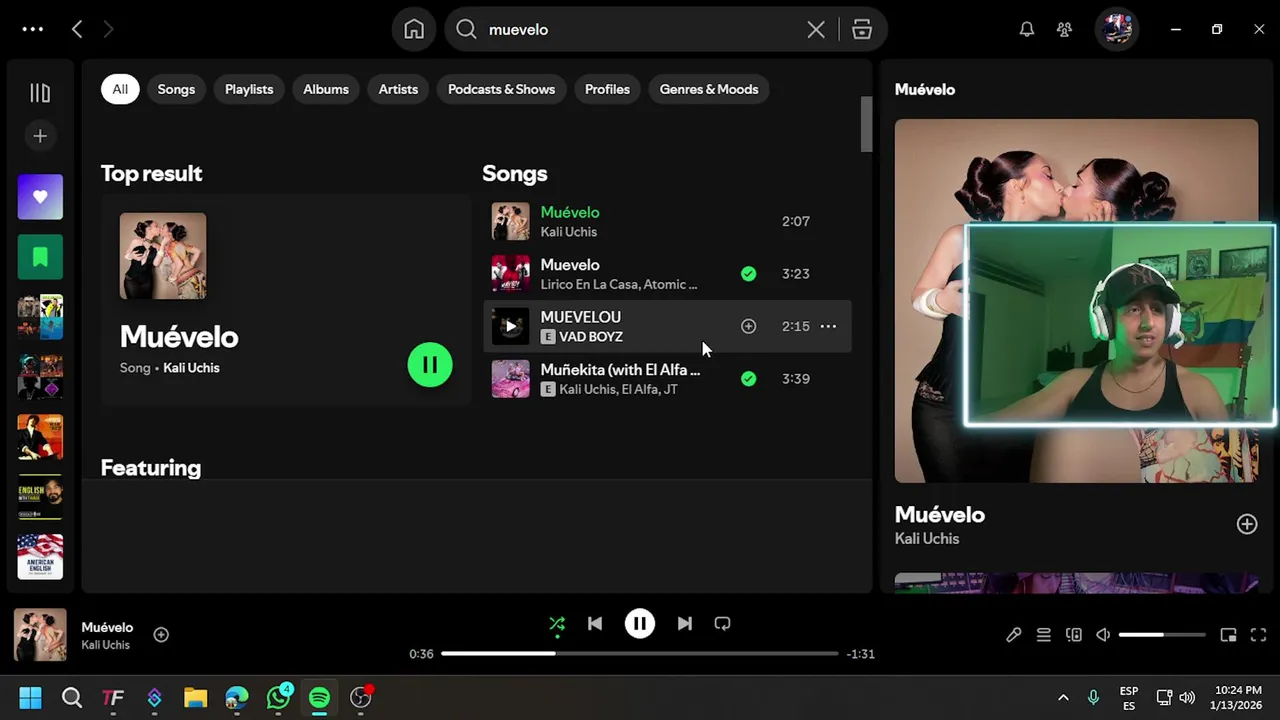
Task: Play MUEVELOU track by VAD BOYZ
Action: 510,326
